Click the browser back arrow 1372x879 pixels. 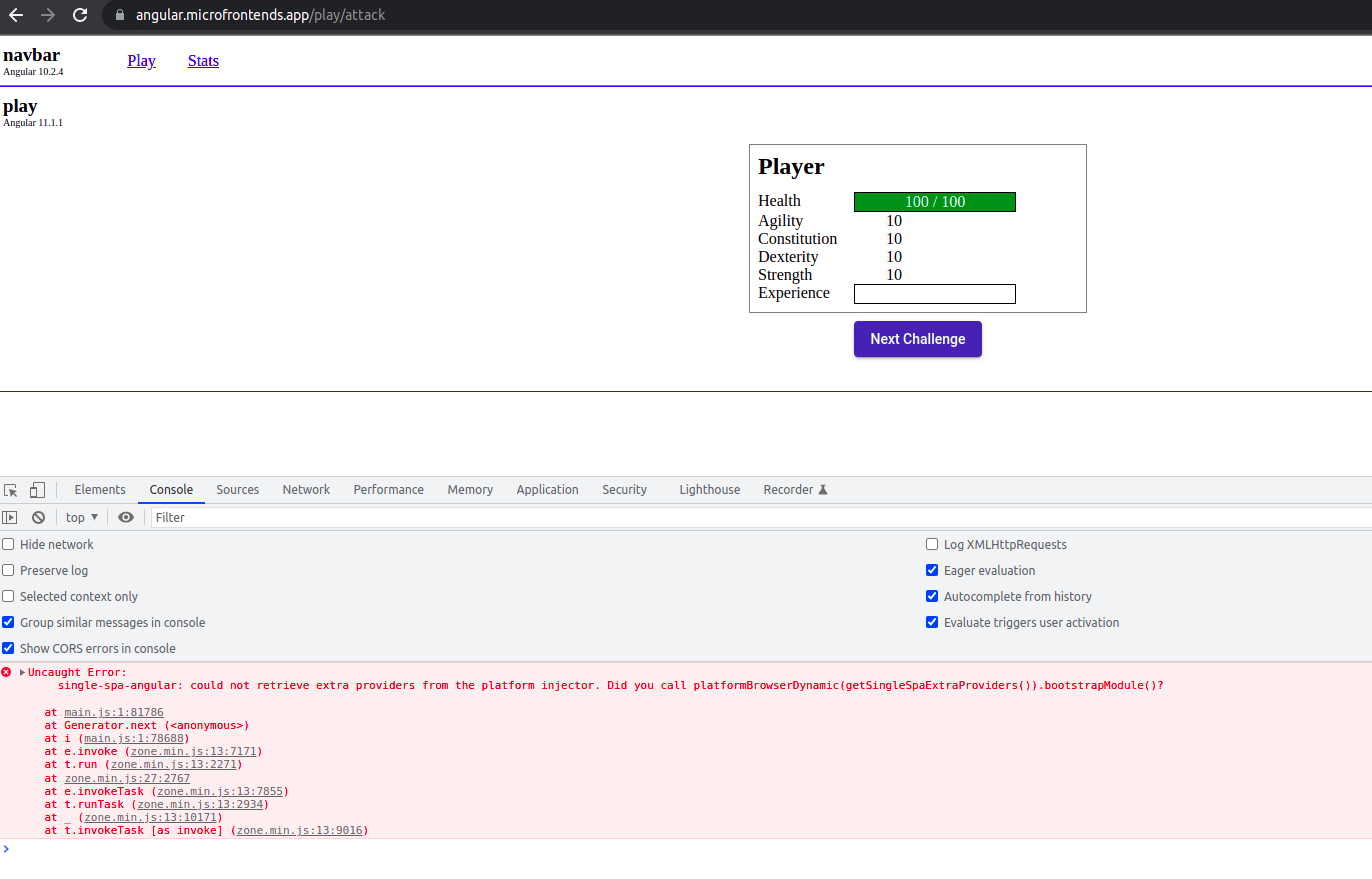pos(14,15)
